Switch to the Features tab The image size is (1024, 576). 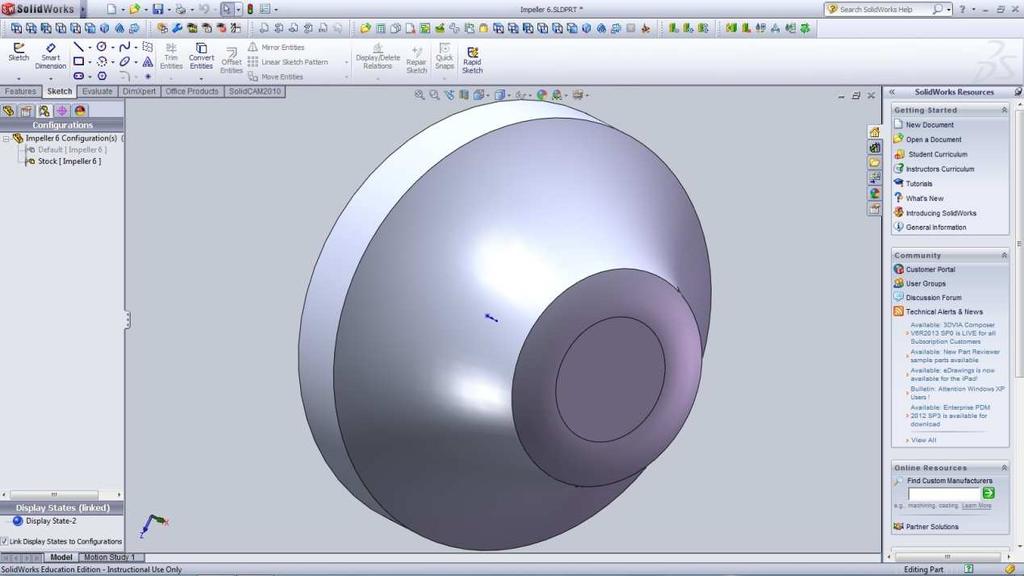pos(20,91)
